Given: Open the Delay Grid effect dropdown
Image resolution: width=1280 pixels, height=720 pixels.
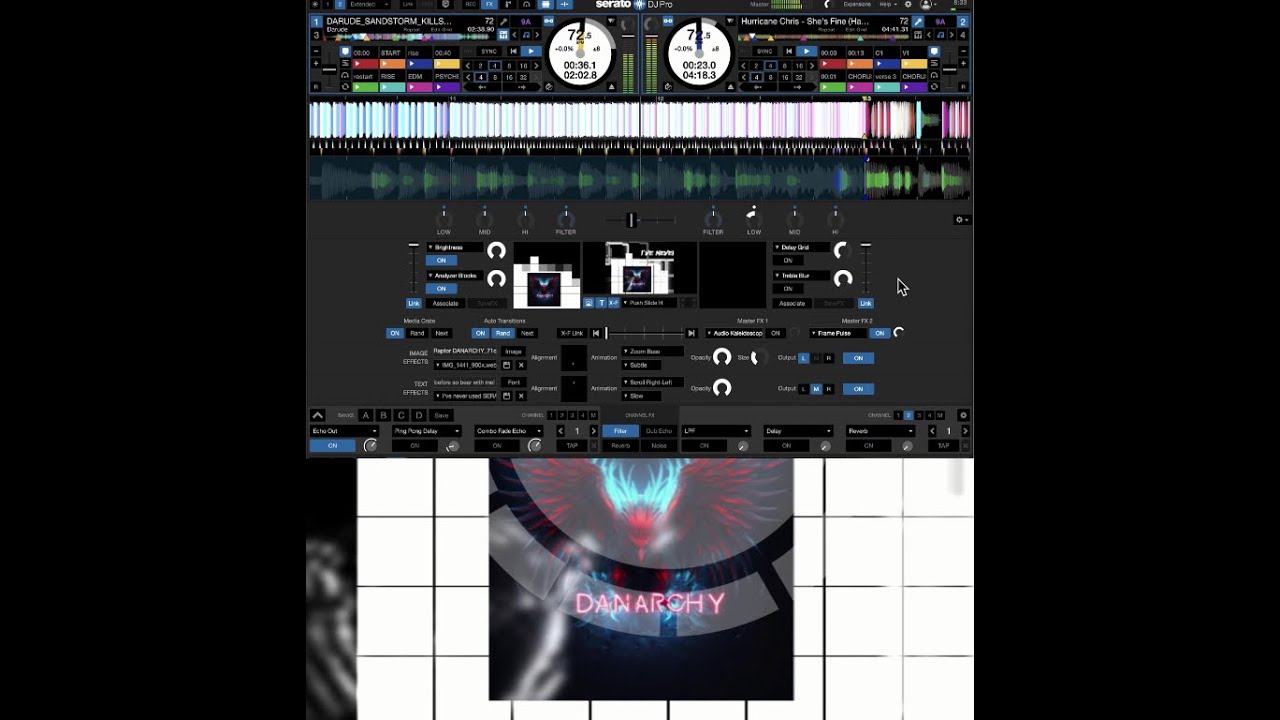Looking at the screenshot, I should tap(801, 247).
